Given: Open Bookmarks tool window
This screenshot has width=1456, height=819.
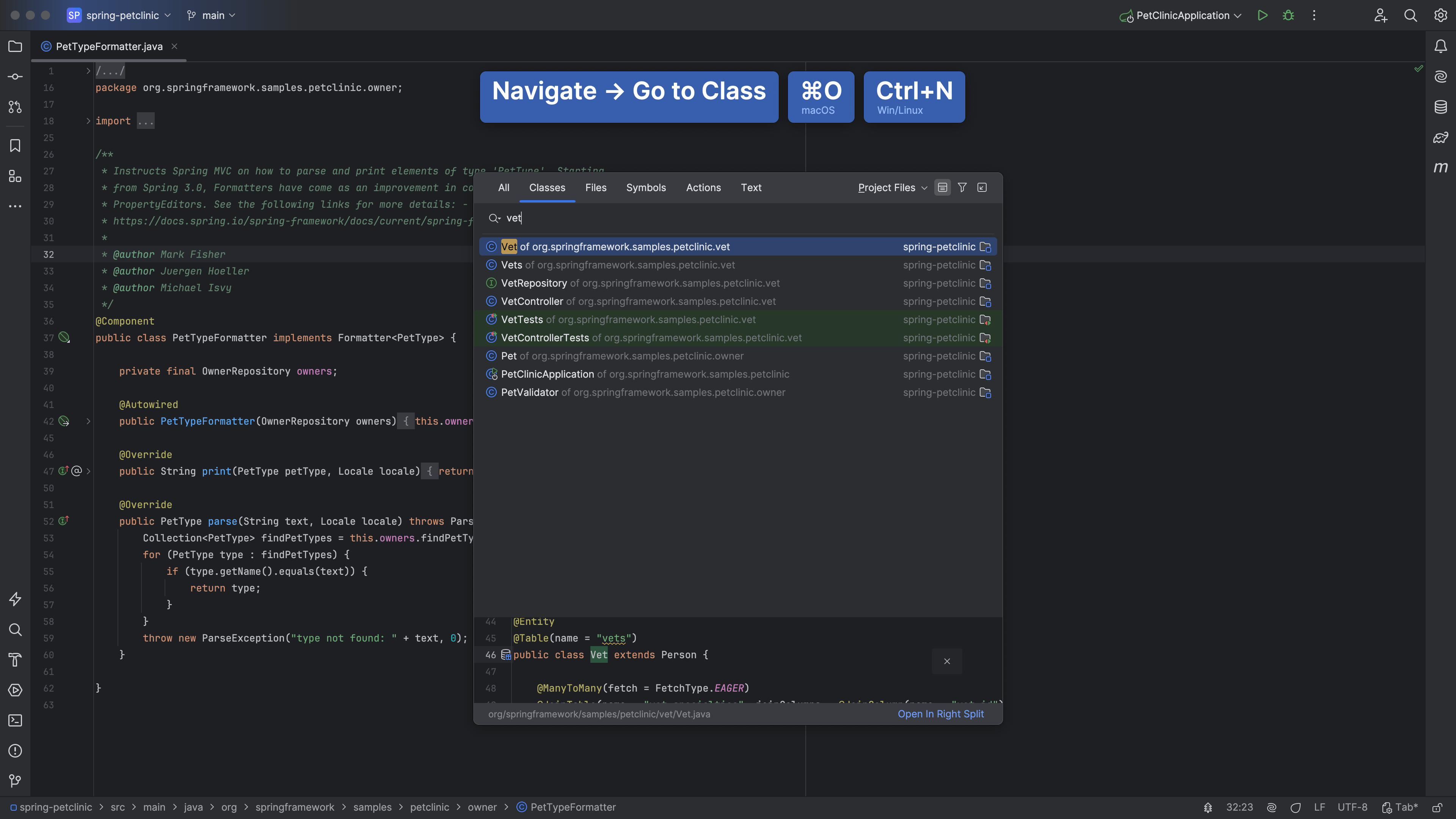Looking at the screenshot, I should (x=15, y=146).
